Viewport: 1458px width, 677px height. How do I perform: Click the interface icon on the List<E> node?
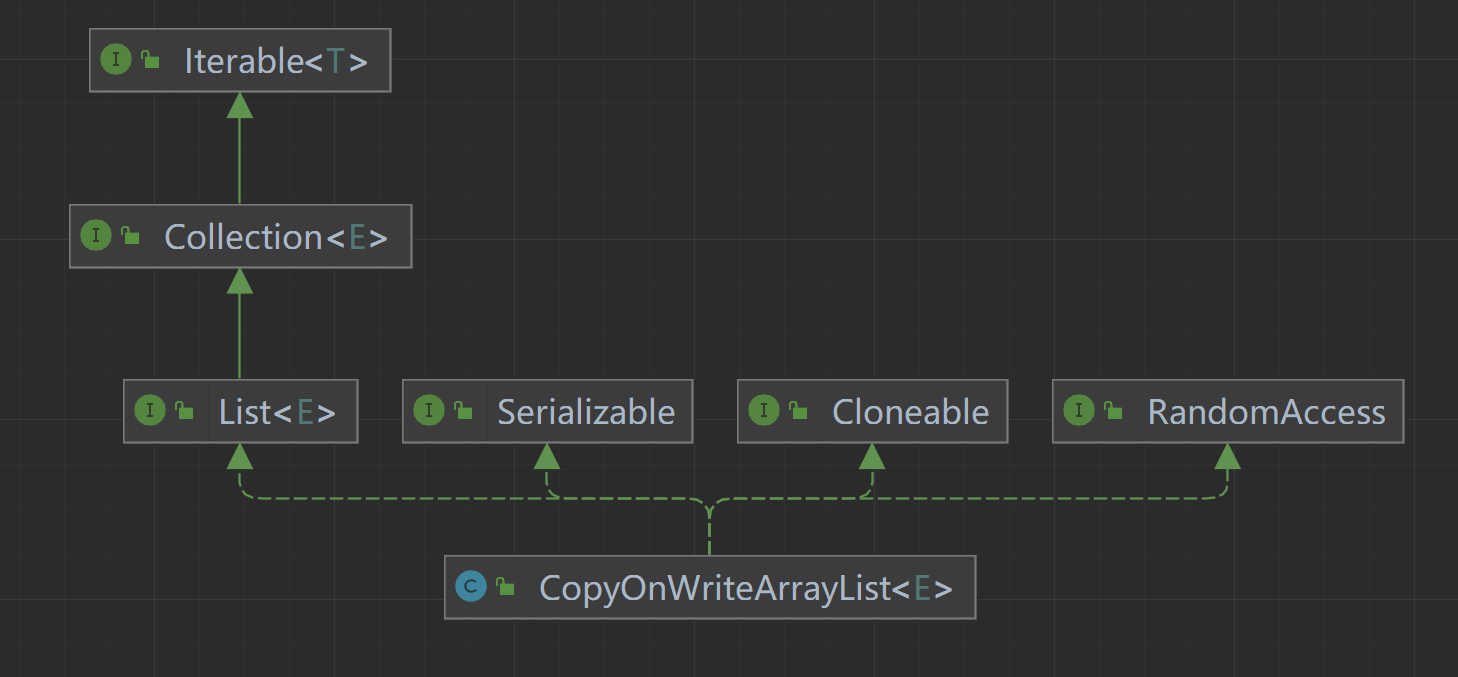[x=151, y=411]
